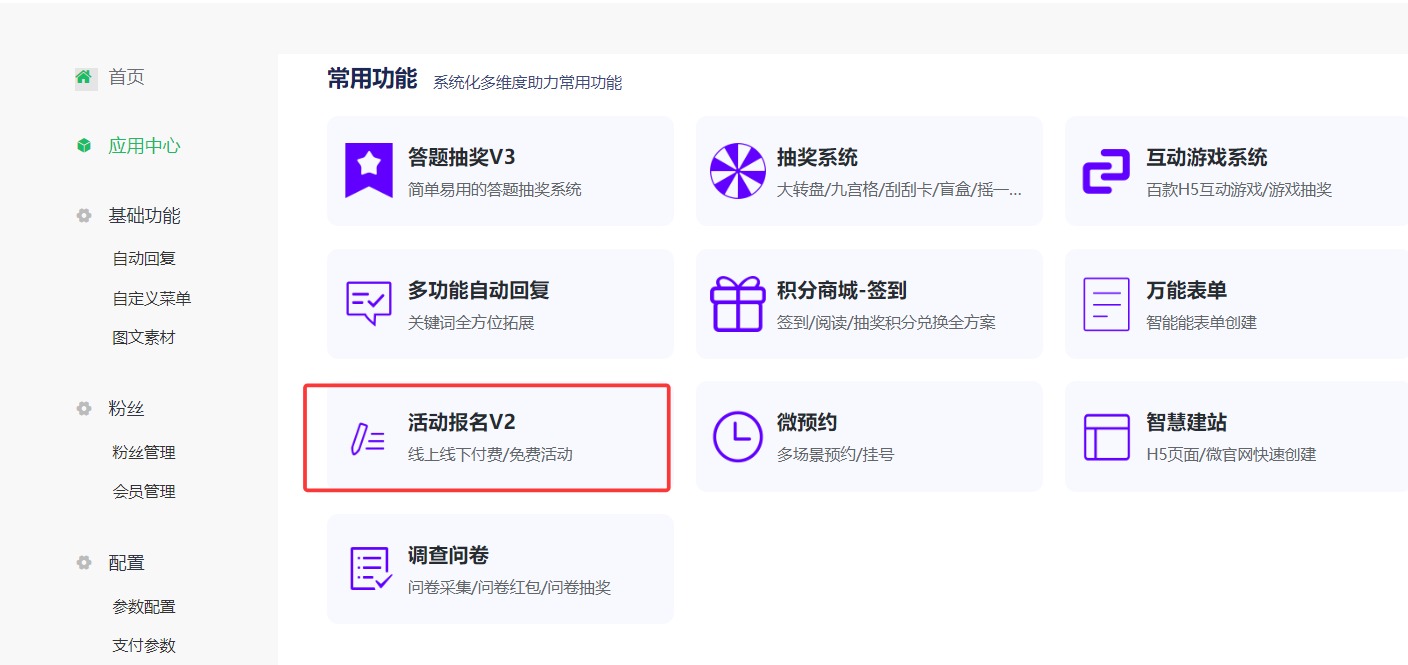Open the 活动报名V2 card title
The width and height of the screenshot is (1408, 665).
tap(461, 423)
